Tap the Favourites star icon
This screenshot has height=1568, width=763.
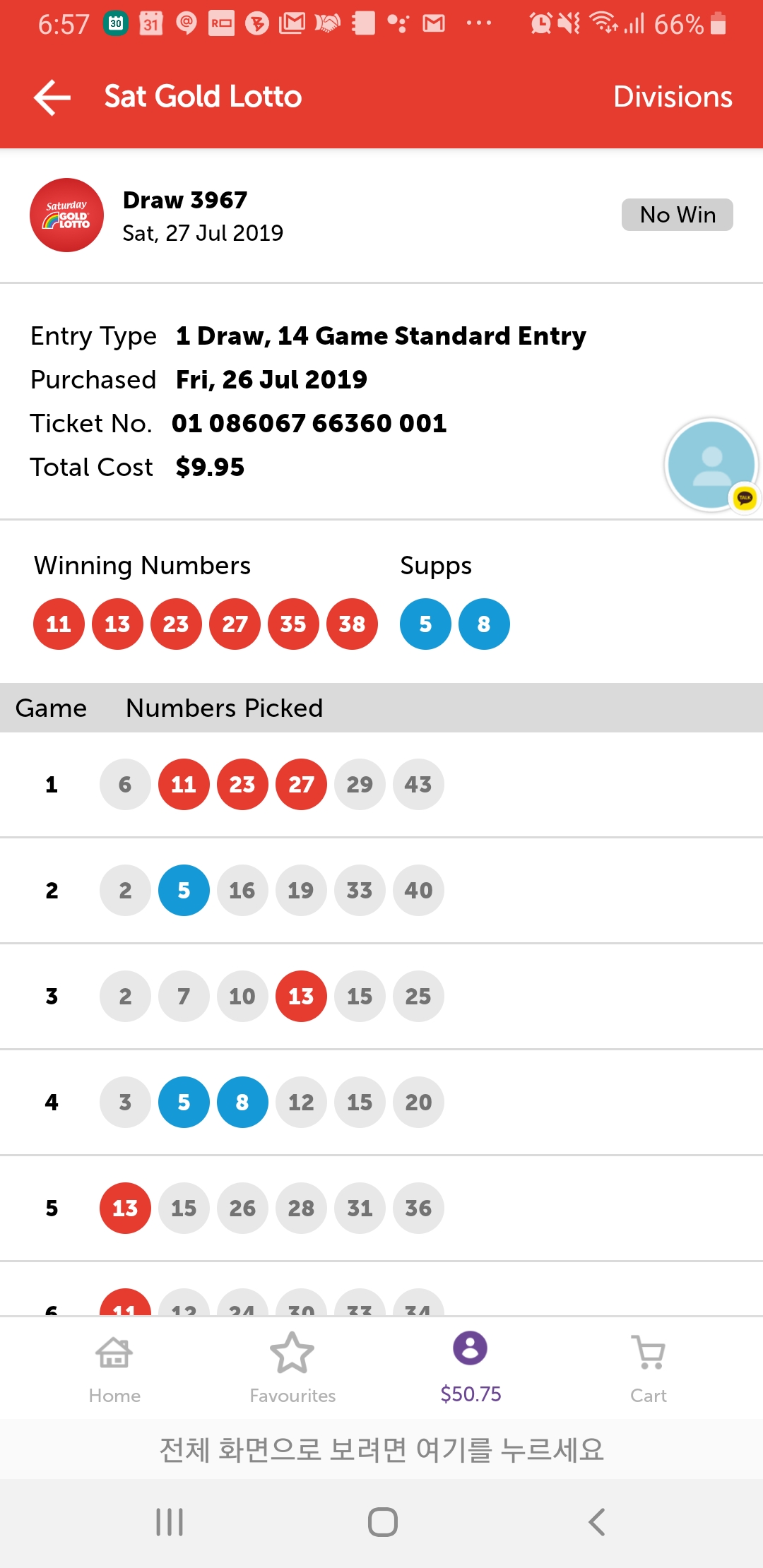(292, 1353)
